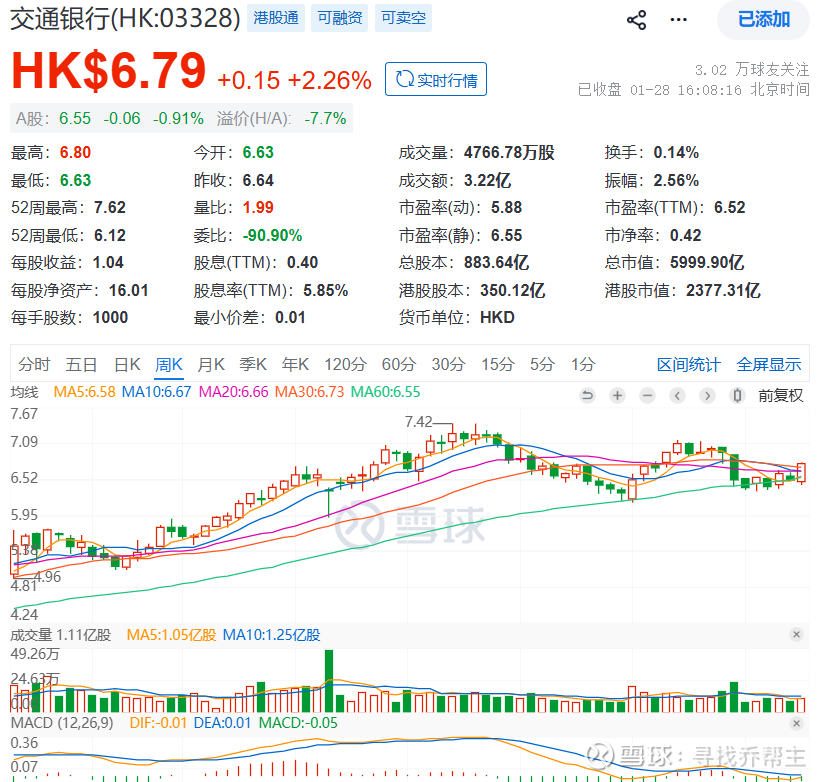Refresh with 实时行情 button
The width and height of the screenshot is (830, 782).
click(436, 79)
